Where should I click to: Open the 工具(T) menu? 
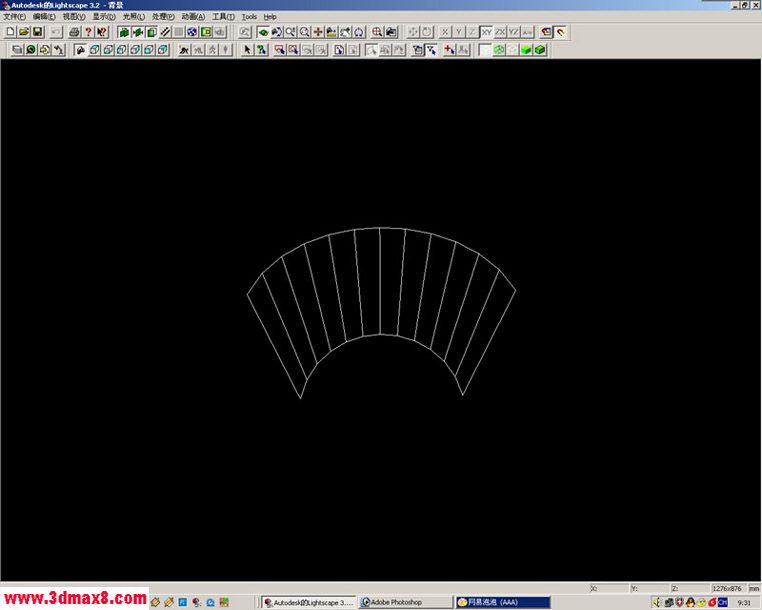point(224,17)
